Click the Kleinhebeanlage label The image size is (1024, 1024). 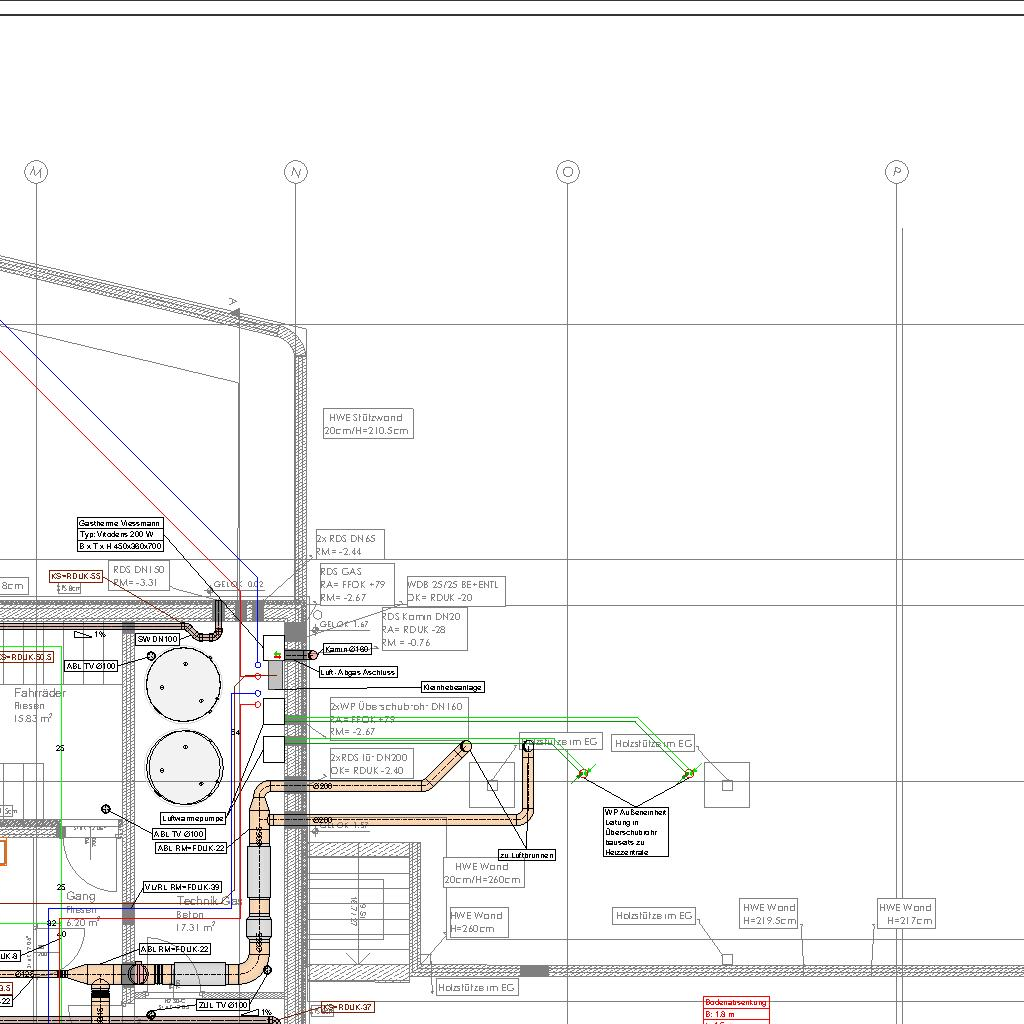(x=453, y=688)
